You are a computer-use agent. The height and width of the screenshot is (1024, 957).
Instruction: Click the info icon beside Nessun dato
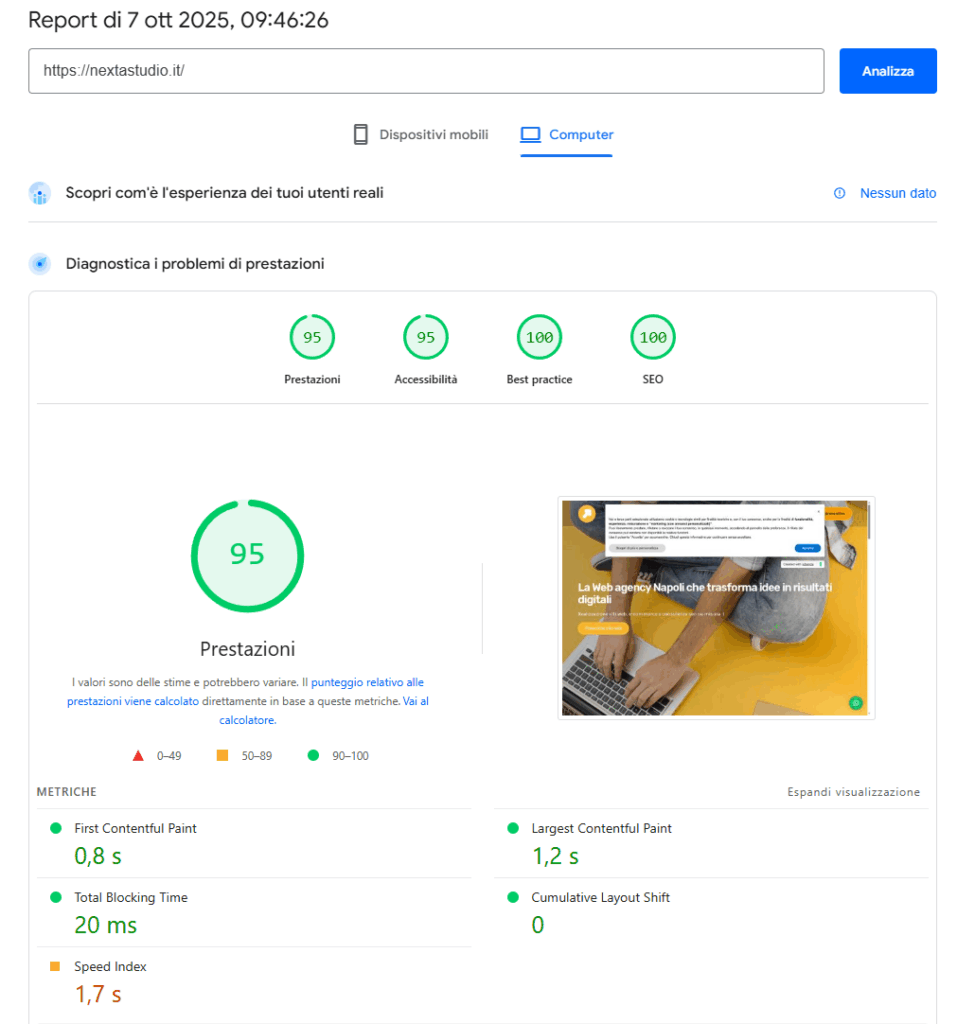click(x=840, y=193)
